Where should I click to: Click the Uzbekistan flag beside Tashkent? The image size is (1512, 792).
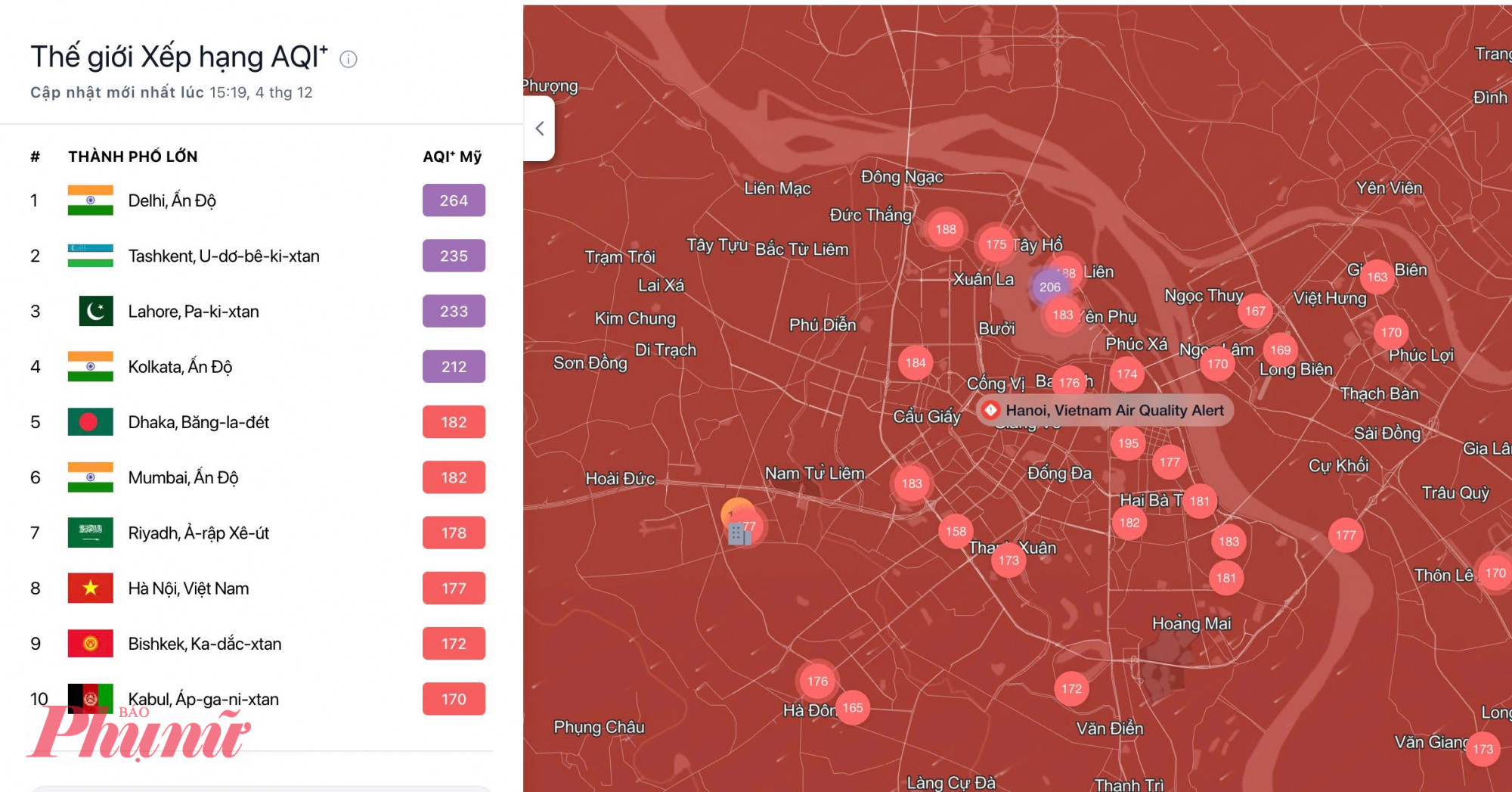click(x=90, y=256)
